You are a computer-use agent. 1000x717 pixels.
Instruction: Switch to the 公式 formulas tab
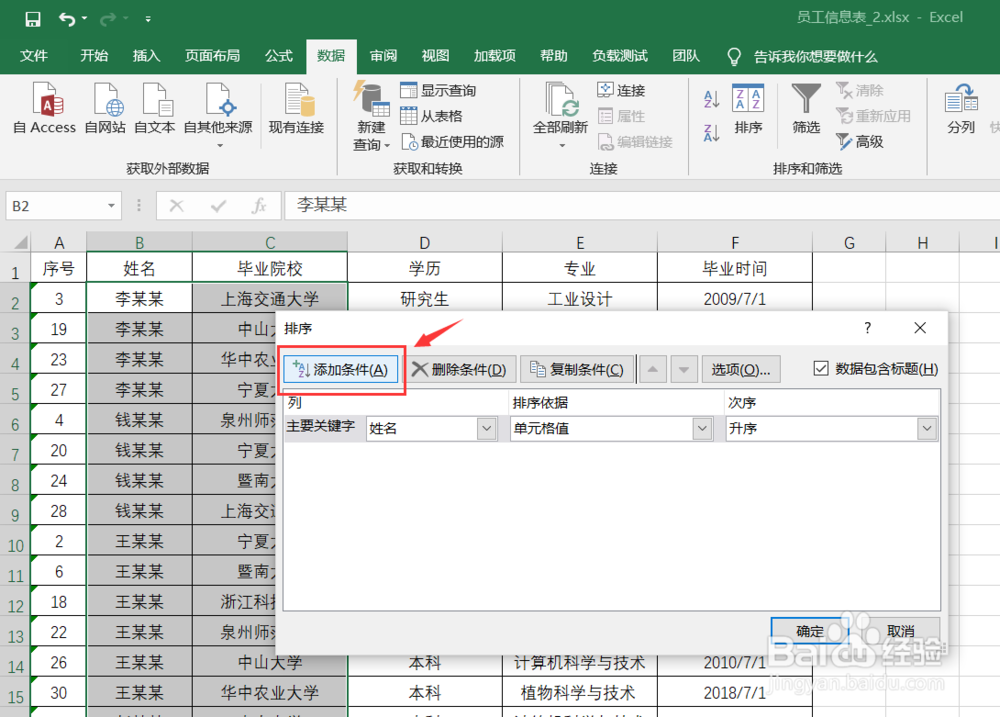(x=279, y=56)
